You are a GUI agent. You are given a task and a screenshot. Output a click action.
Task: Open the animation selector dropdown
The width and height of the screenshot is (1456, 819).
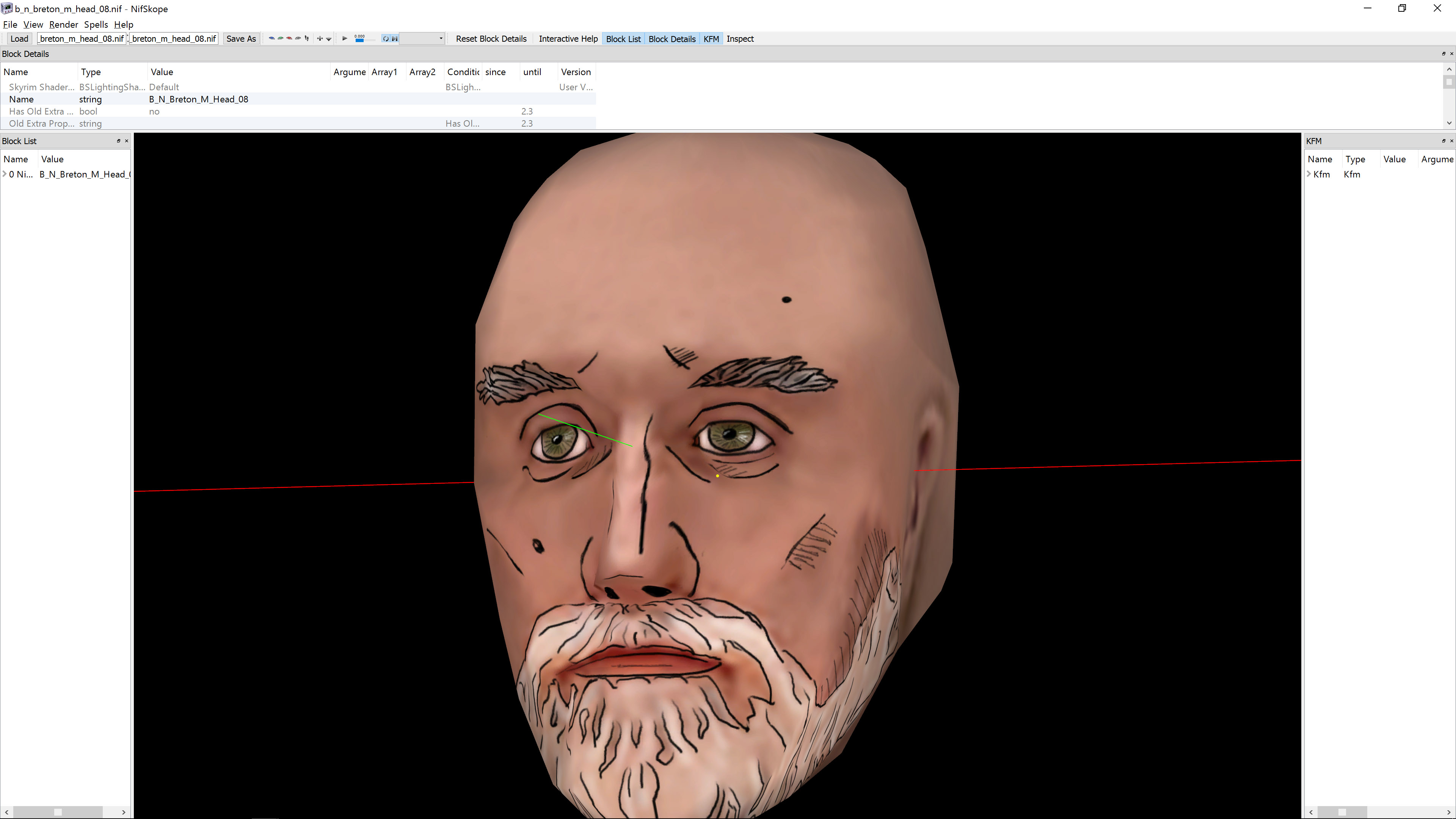coord(441,38)
